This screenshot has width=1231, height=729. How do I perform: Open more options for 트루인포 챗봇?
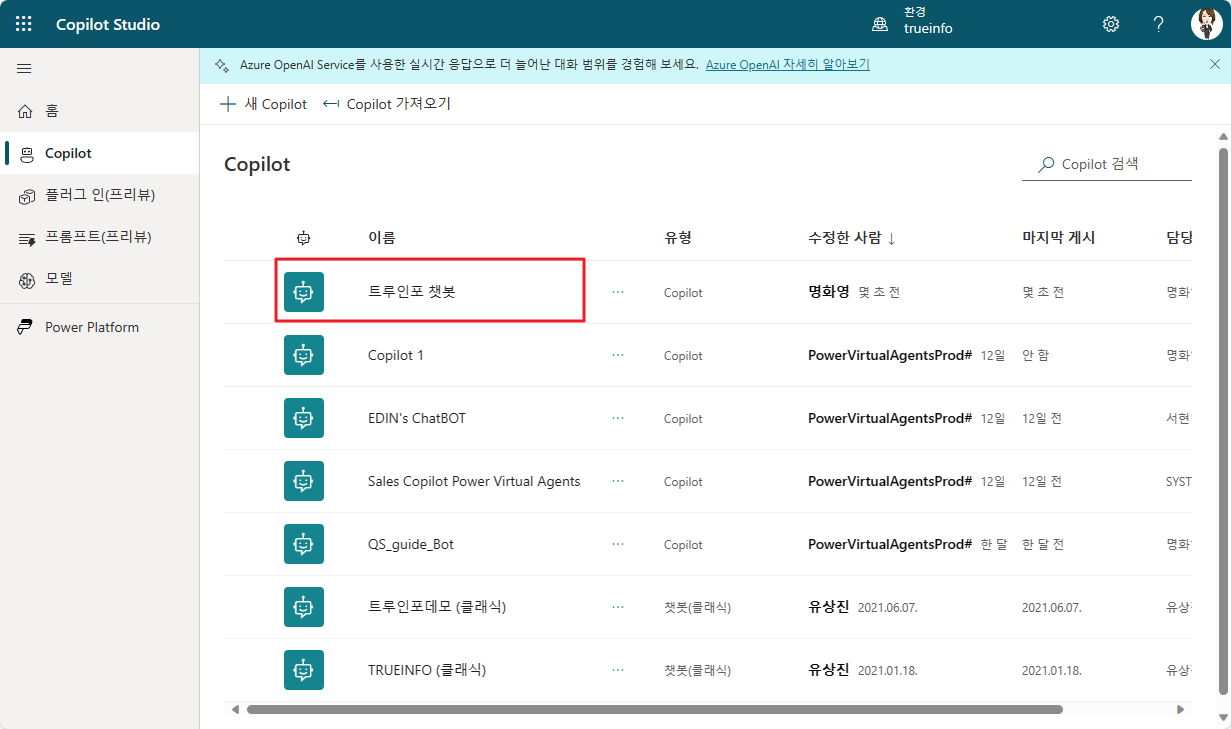tap(618, 292)
